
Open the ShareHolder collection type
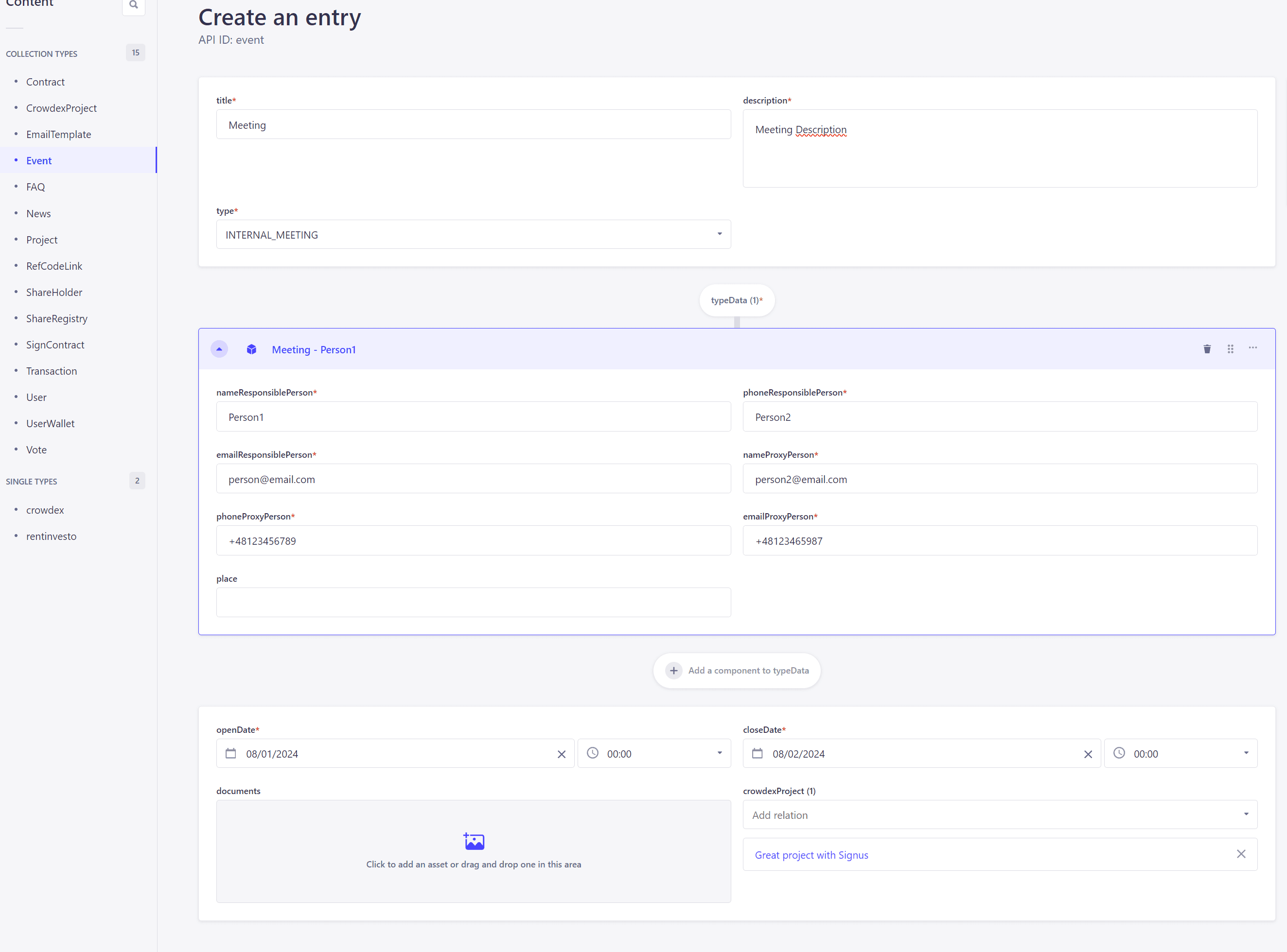coord(54,292)
